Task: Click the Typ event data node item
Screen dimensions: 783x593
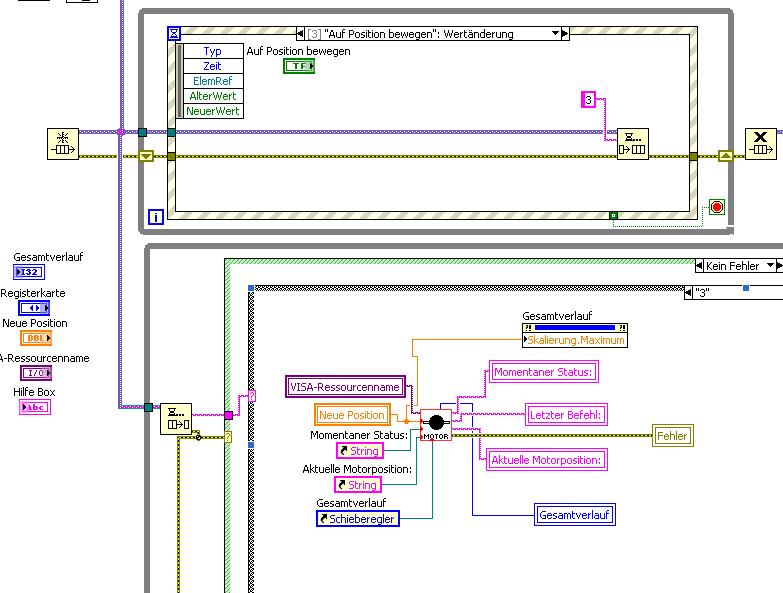Action: coord(213,51)
